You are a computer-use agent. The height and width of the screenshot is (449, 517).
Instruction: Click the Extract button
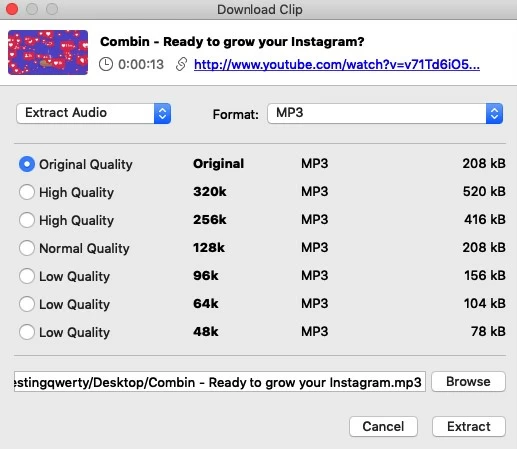tap(469, 426)
